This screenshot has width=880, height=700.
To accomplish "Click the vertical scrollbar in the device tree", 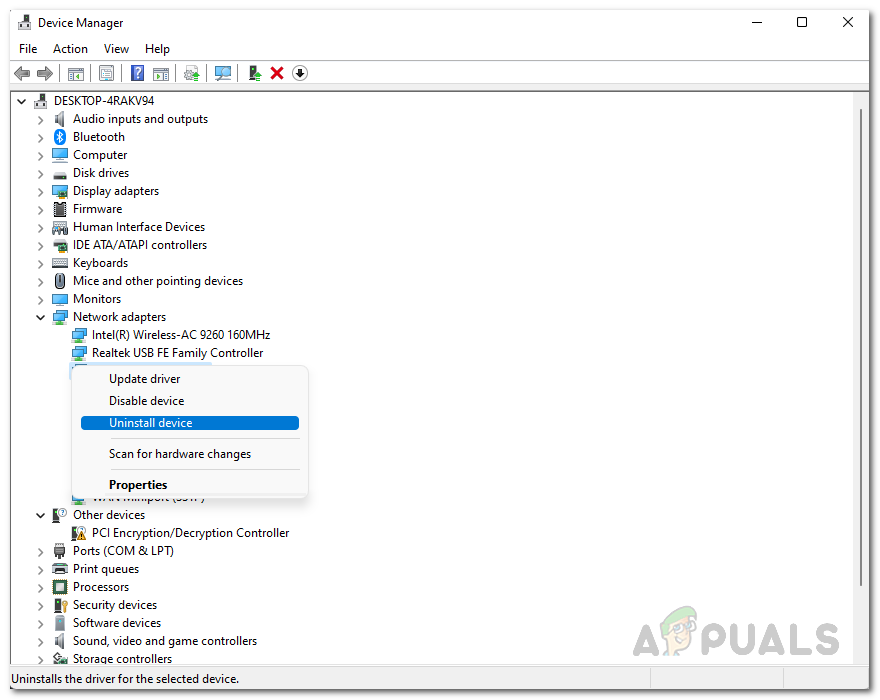I will tap(860, 348).
